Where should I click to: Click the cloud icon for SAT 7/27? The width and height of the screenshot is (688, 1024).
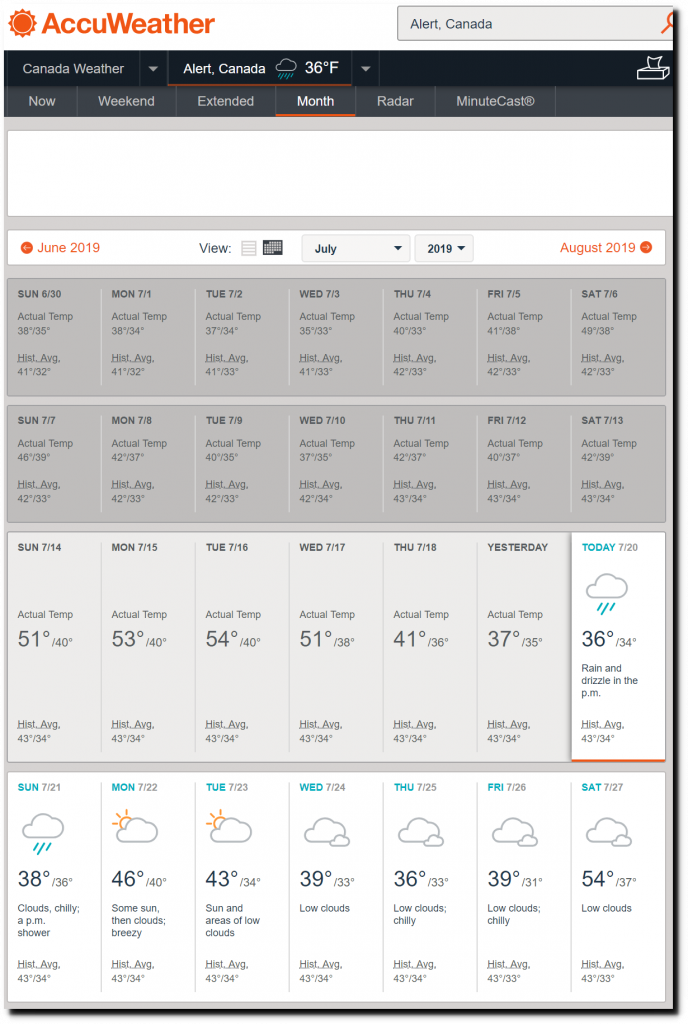[609, 831]
